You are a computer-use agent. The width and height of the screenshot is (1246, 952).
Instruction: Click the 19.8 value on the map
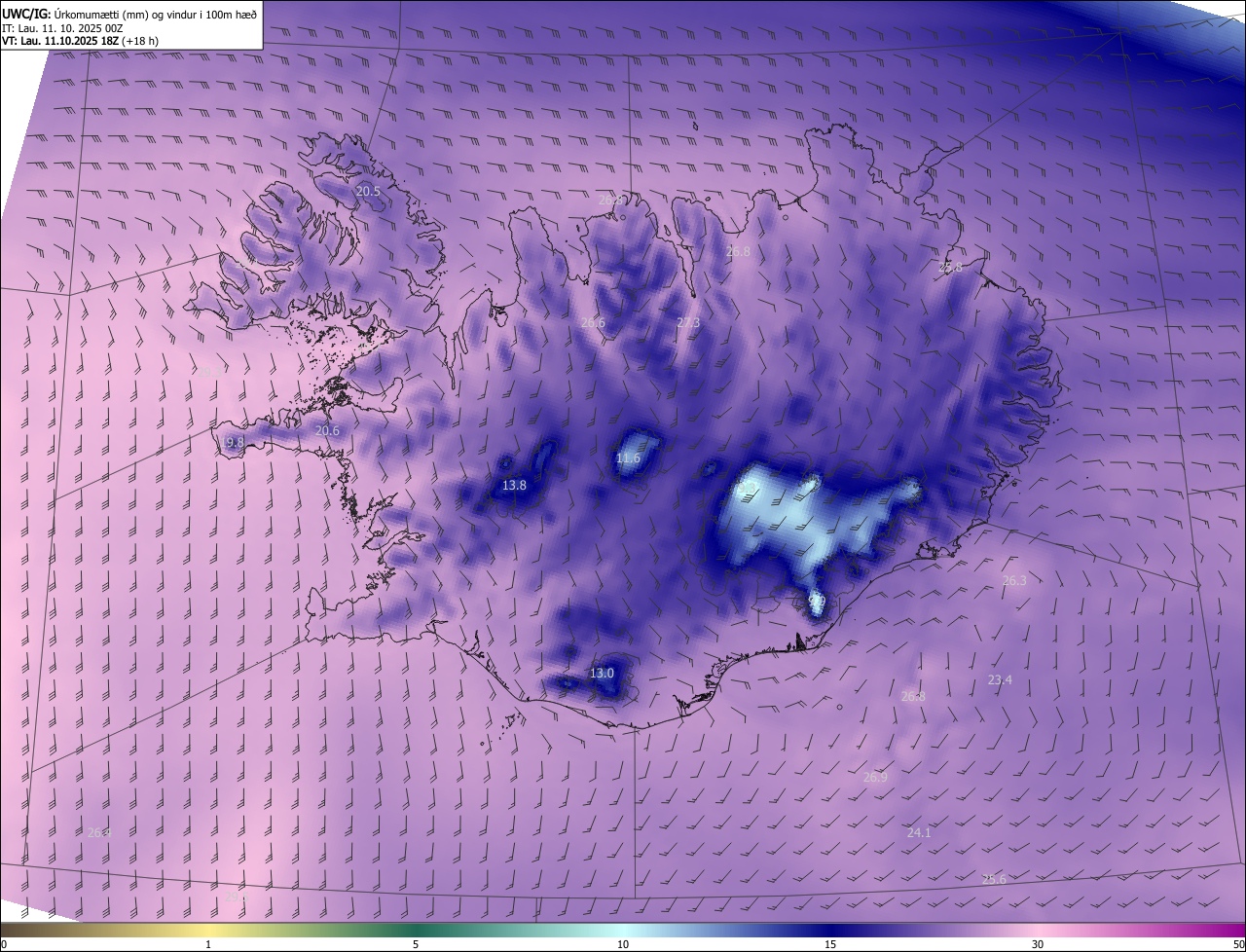(x=232, y=442)
